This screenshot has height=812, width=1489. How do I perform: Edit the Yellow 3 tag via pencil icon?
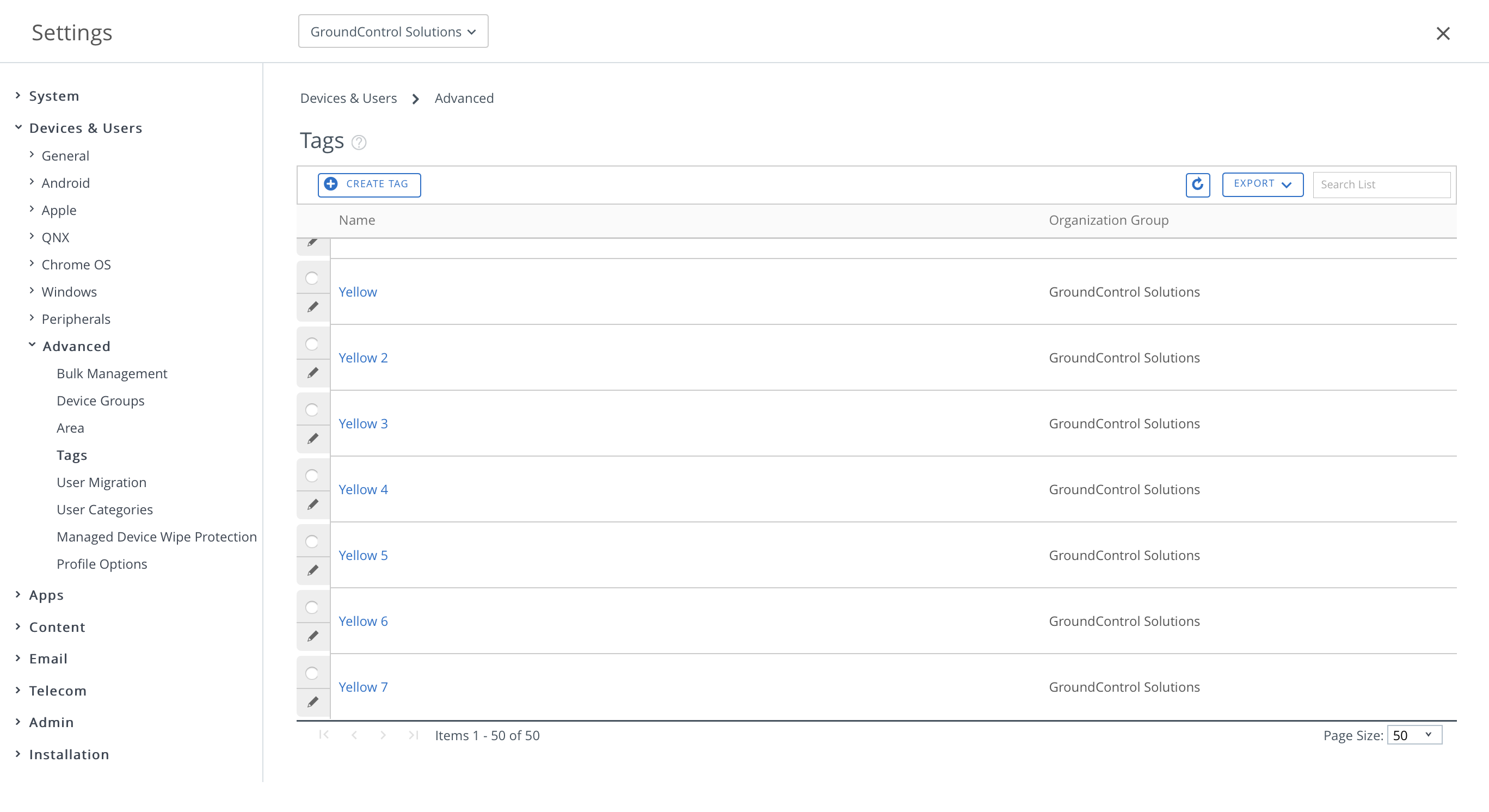313,439
